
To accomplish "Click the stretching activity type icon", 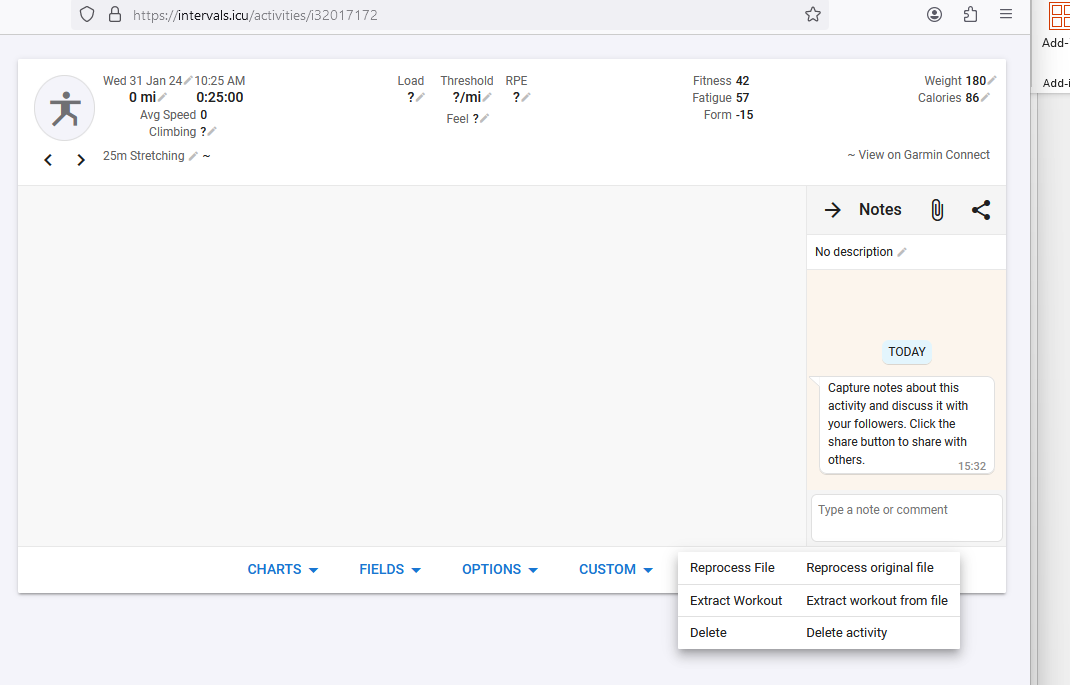I will (65, 108).
